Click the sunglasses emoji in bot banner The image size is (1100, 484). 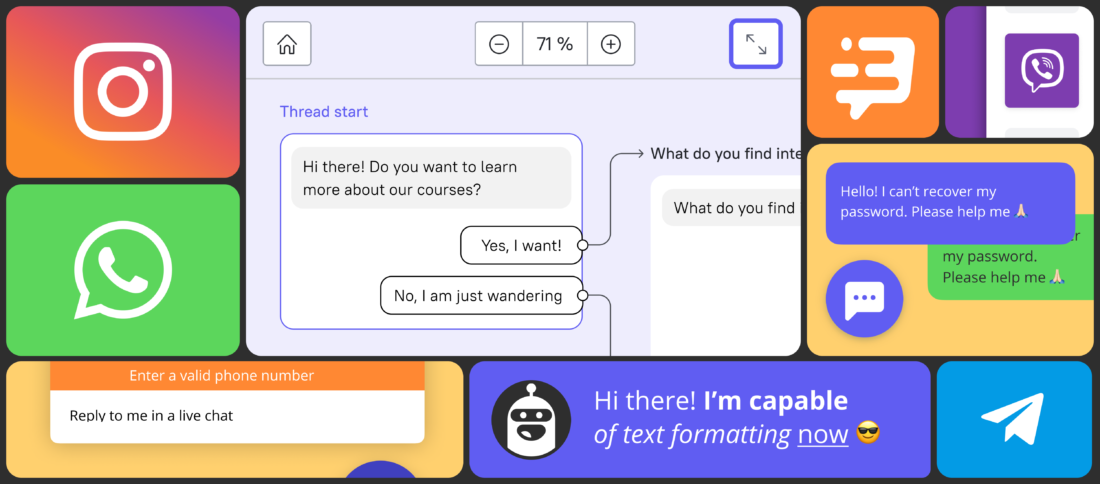point(868,434)
